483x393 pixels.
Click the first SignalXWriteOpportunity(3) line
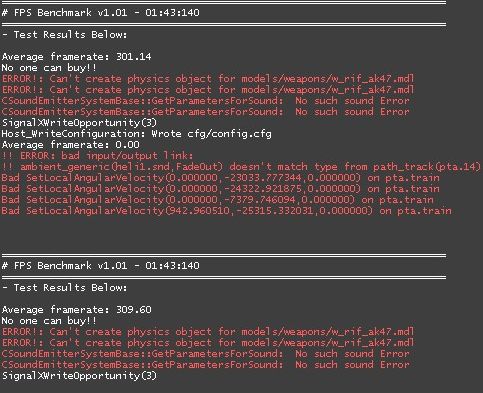pos(79,123)
